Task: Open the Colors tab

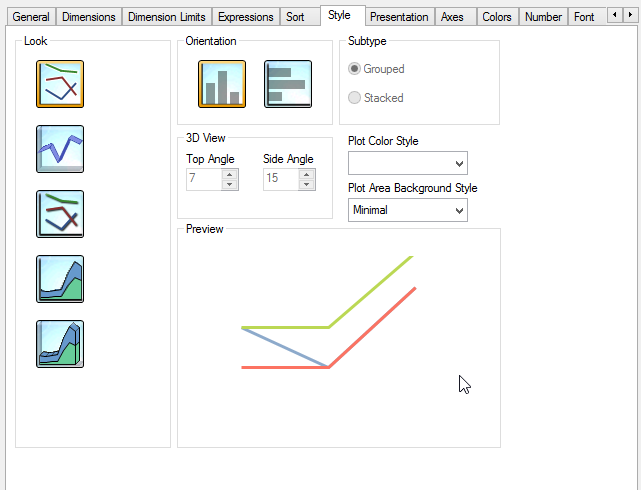Action: click(496, 17)
